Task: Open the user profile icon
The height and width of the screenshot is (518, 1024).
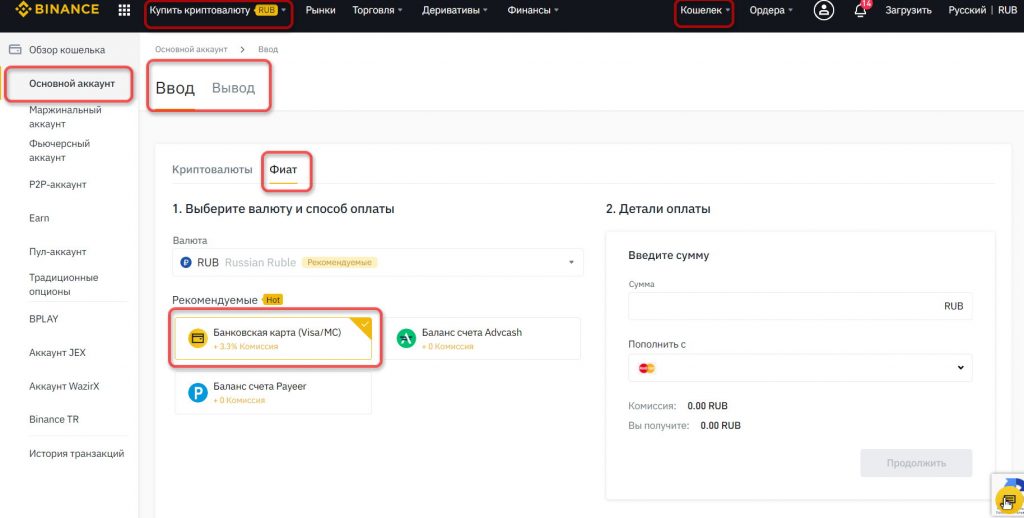Action: [x=824, y=10]
